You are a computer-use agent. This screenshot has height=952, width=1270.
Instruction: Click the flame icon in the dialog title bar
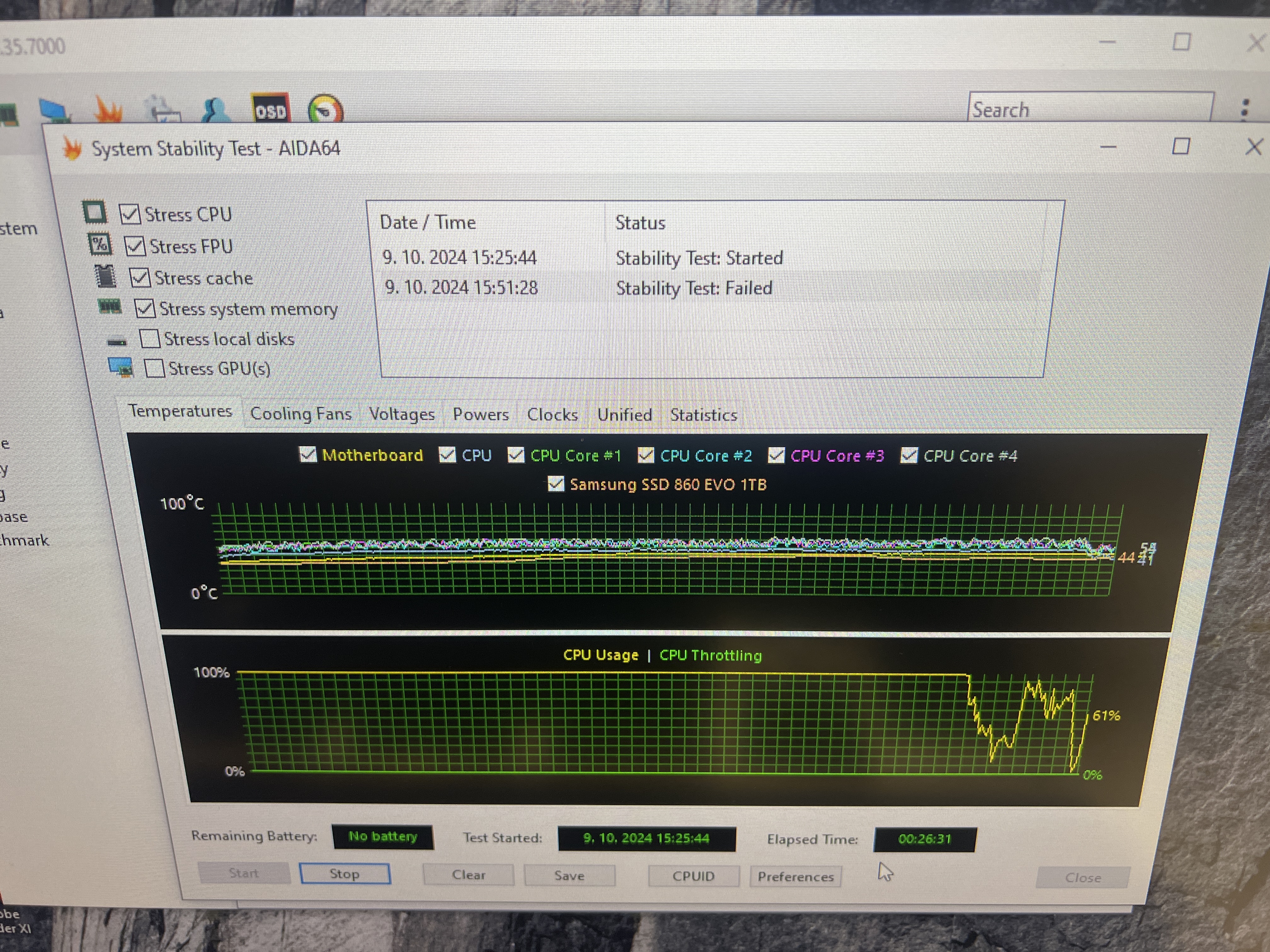pyautogui.click(x=72, y=149)
